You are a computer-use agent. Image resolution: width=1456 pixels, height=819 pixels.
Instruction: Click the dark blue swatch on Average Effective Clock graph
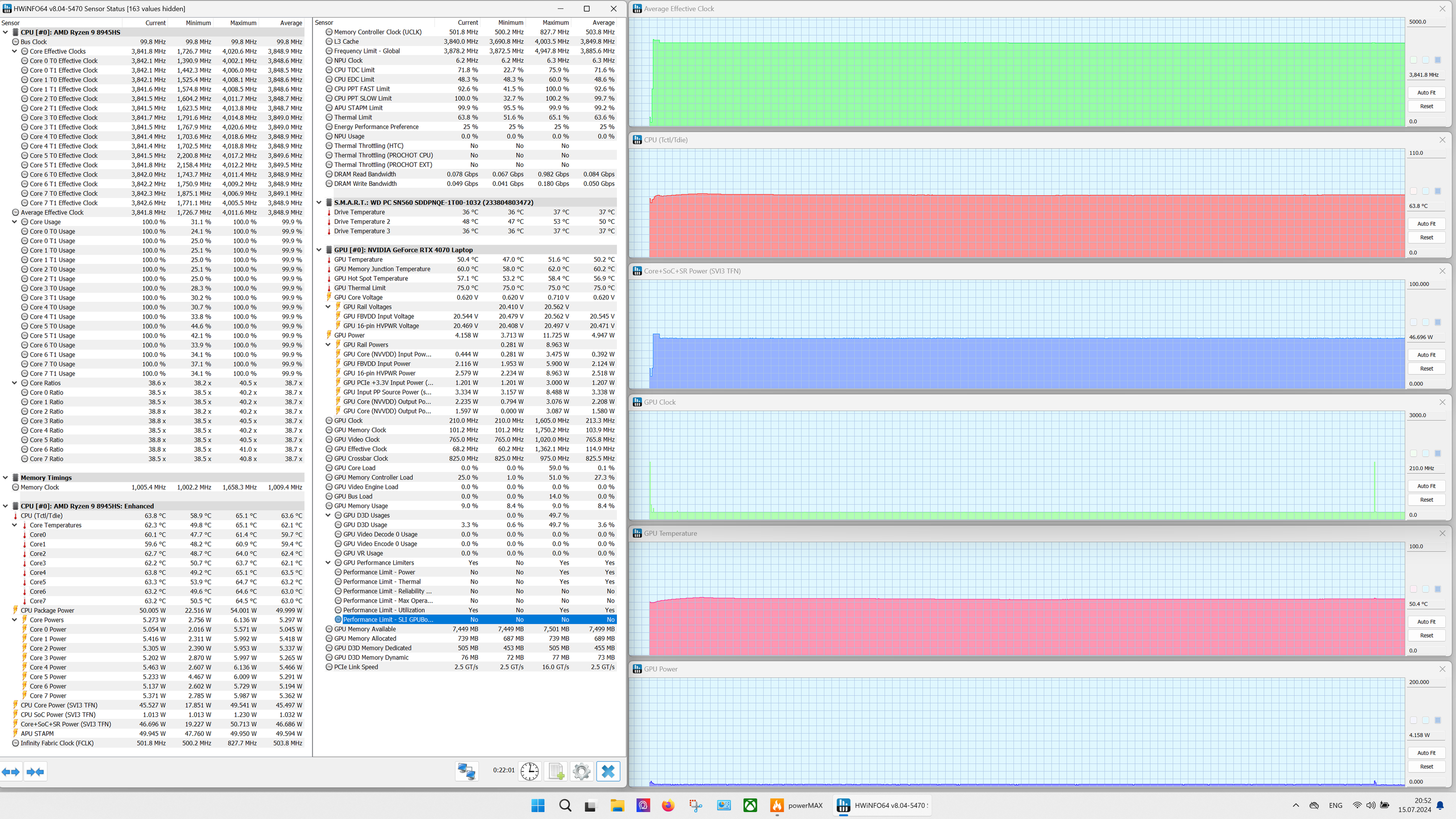pos(1438,60)
